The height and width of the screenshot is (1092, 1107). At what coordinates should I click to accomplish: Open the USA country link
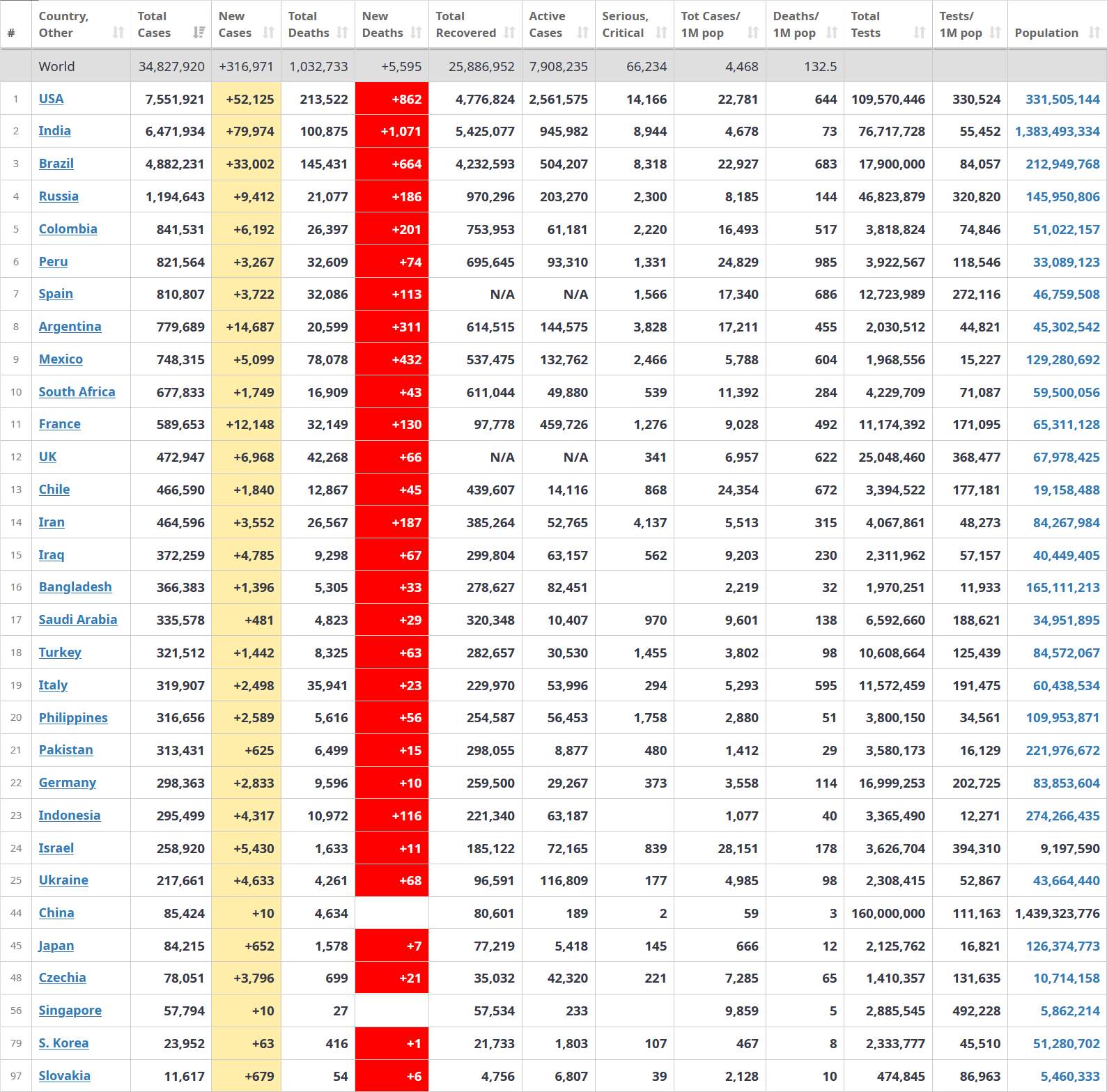(51, 99)
